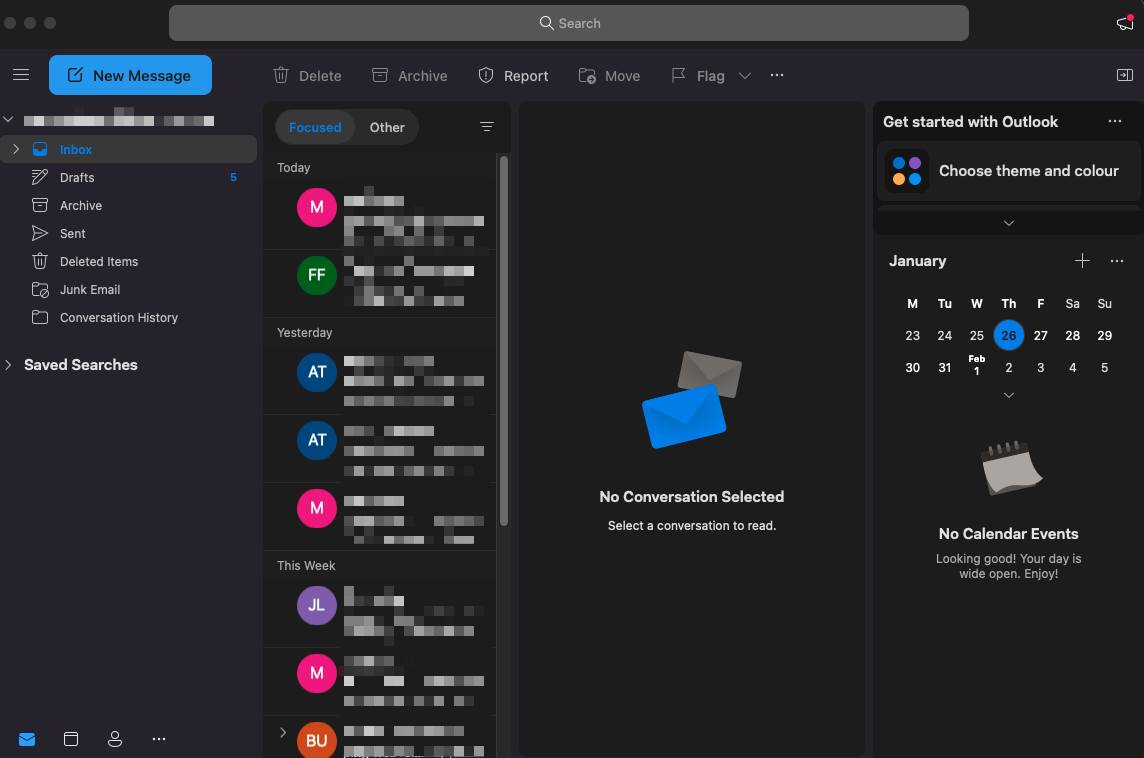Switch to Calendar view icon

(71, 739)
